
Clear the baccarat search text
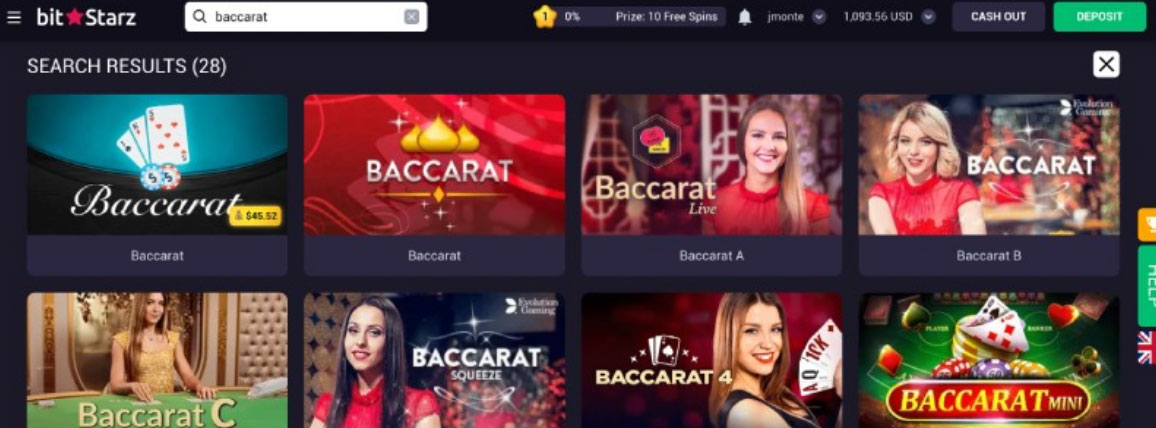(x=411, y=17)
